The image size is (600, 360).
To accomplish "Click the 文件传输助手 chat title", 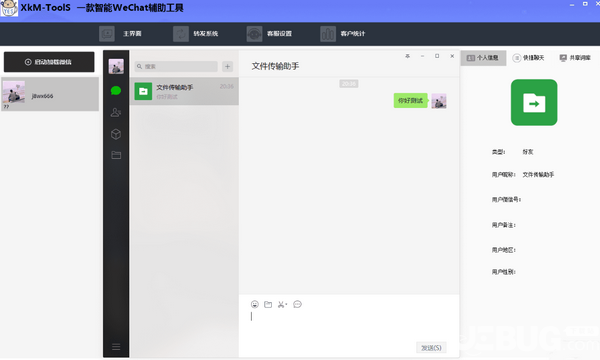I will [x=275, y=66].
